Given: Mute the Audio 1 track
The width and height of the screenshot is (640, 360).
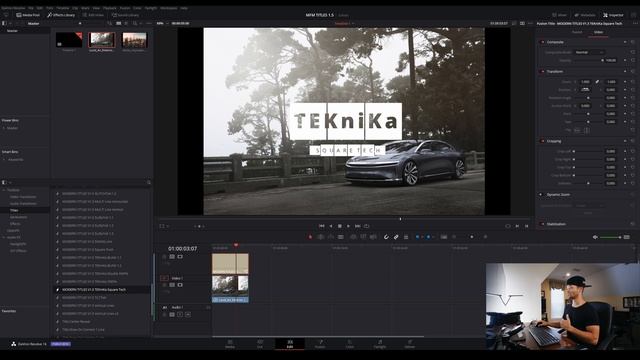Looking at the screenshot, I should pyautogui.click(x=188, y=315).
